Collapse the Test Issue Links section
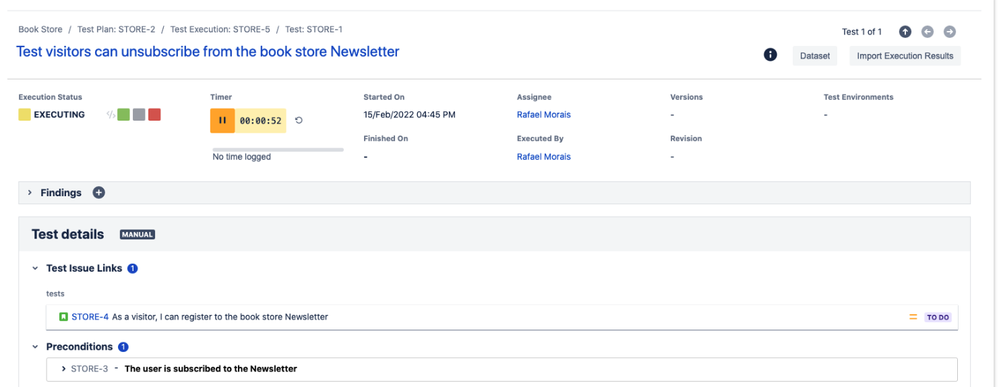This screenshot has height=387, width=999. (35, 268)
